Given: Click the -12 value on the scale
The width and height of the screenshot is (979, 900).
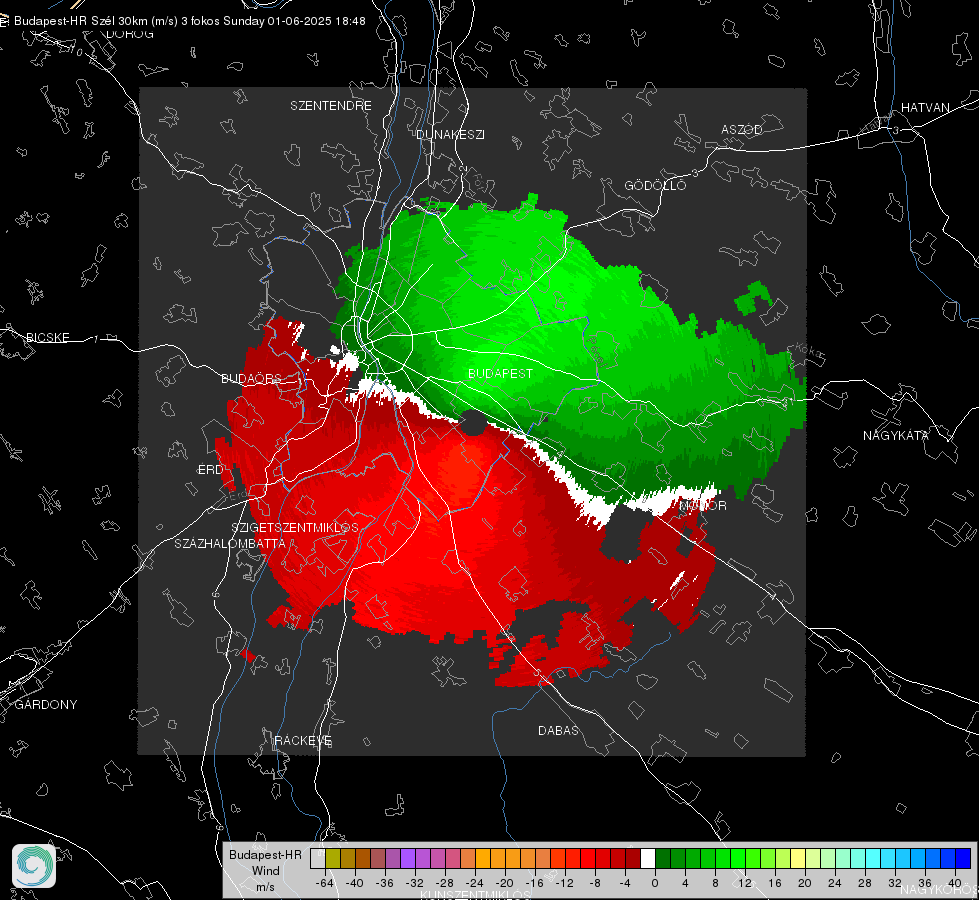Looking at the screenshot, I should click(x=564, y=884).
